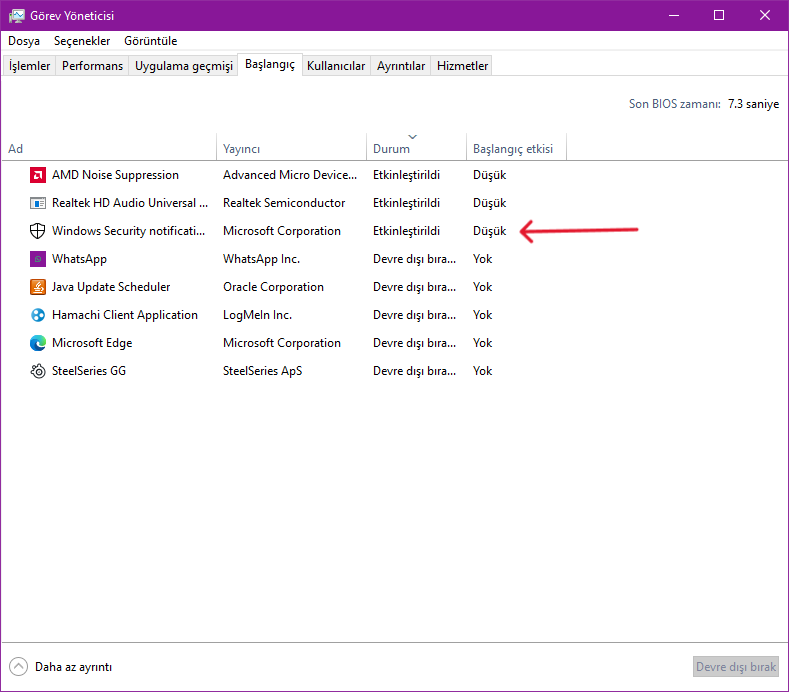The width and height of the screenshot is (789, 692).
Task: Click Devre dışı bıra... status in Java row
Action: (x=414, y=287)
